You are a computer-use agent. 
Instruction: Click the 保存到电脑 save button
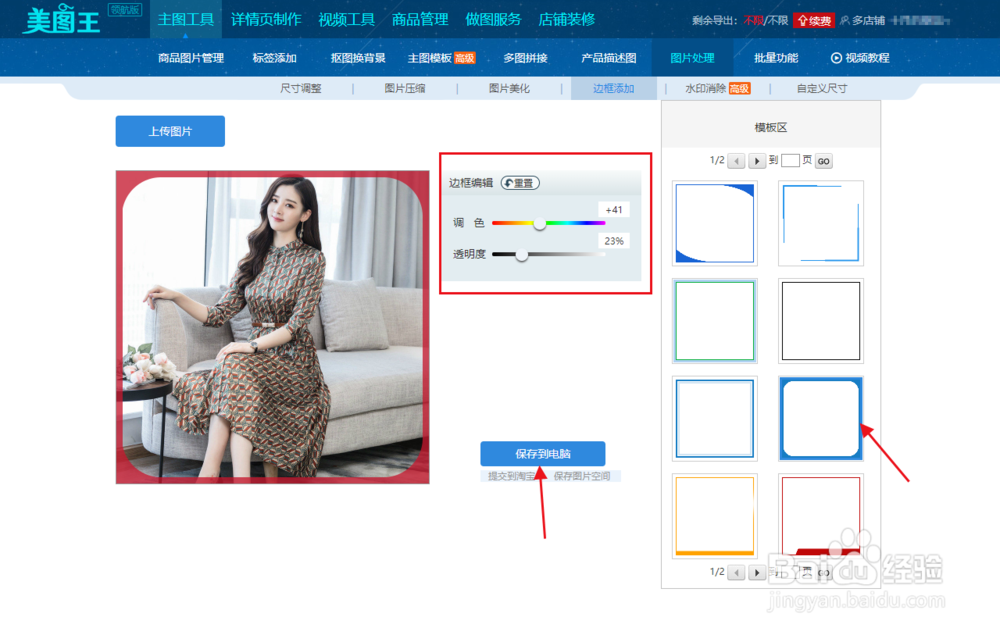coord(544,454)
